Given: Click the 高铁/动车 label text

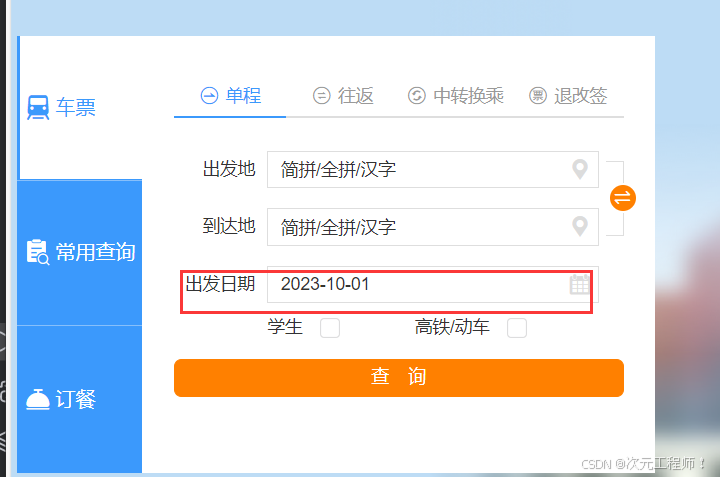Looking at the screenshot, I should (452, 327).
